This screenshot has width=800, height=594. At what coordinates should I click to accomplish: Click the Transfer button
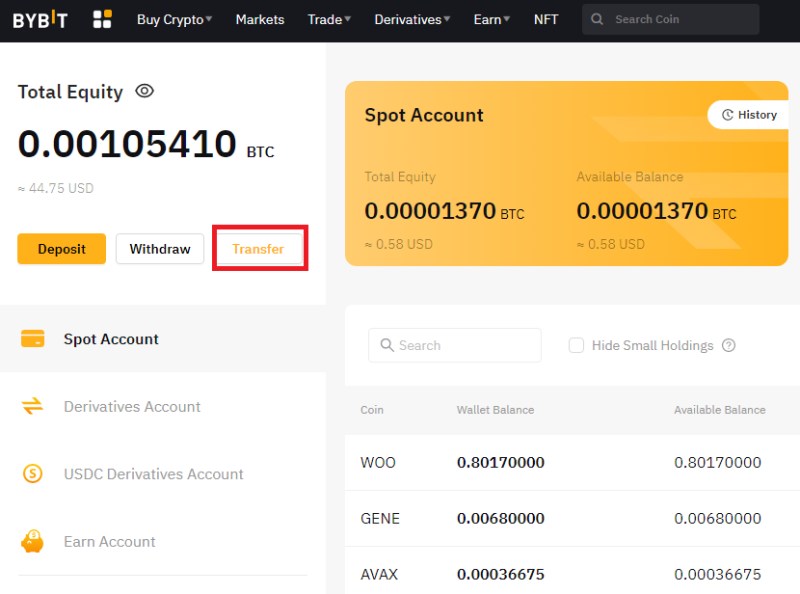point(258,249)
